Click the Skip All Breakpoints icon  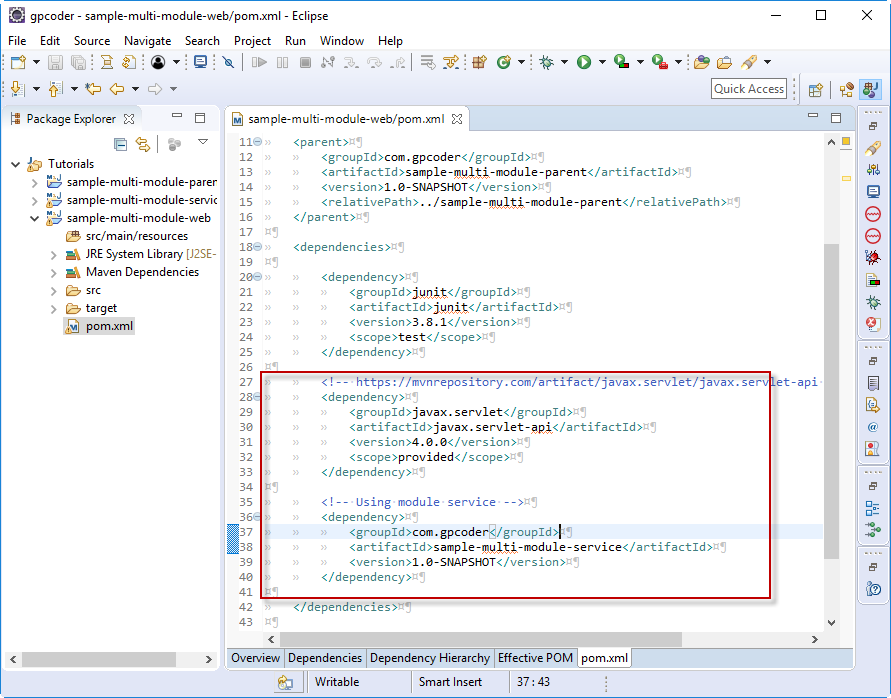click(228, 62)
